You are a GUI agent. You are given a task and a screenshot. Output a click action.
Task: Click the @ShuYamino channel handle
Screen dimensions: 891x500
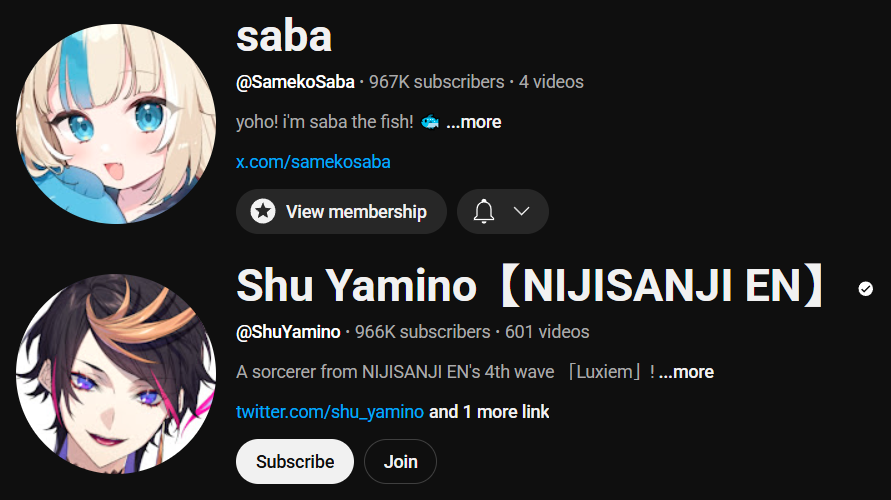[x=288, y=332]
